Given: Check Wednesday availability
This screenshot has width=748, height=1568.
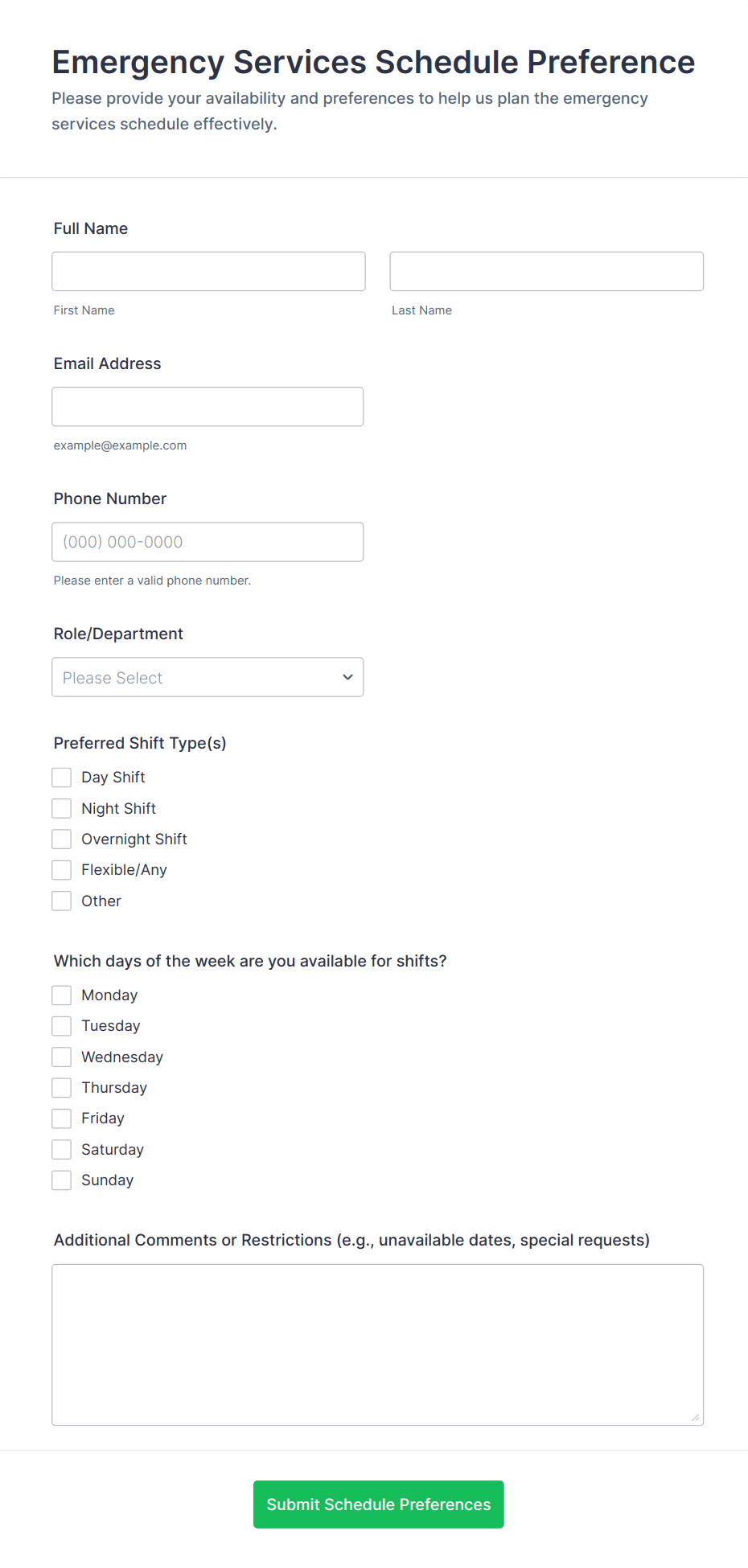Looking at the screenshot, I should coord(61,1057).
